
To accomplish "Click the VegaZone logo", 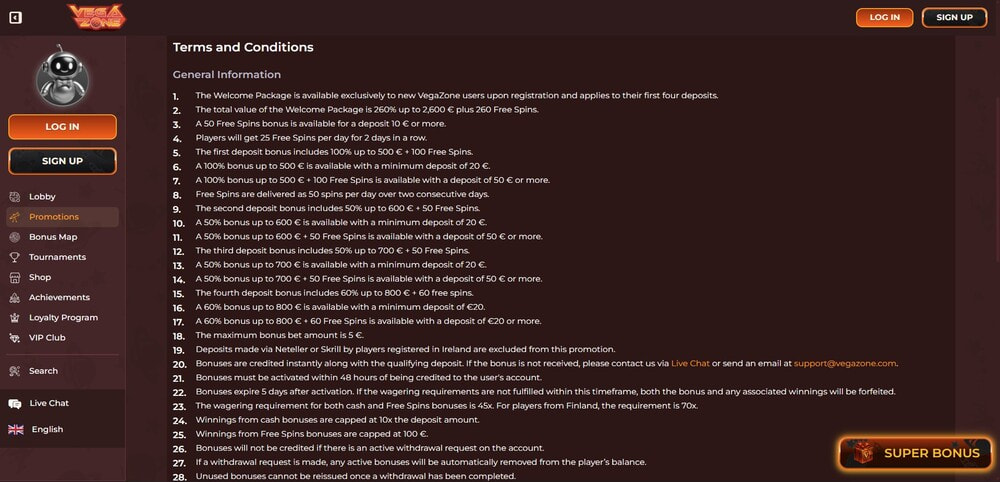I will 97,17.
